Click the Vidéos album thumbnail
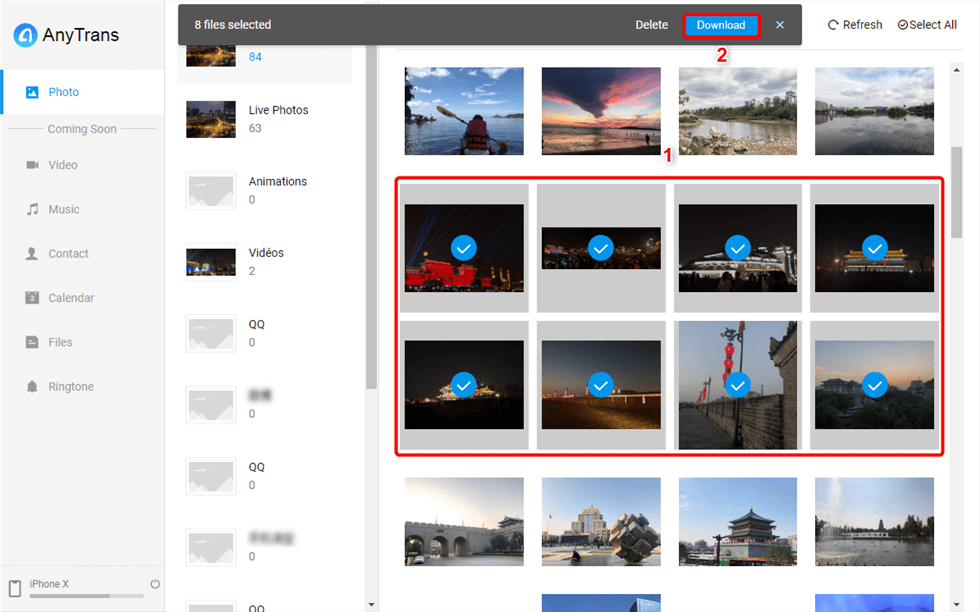The height and width of the screenshot is (612, 980). (211, 262)
